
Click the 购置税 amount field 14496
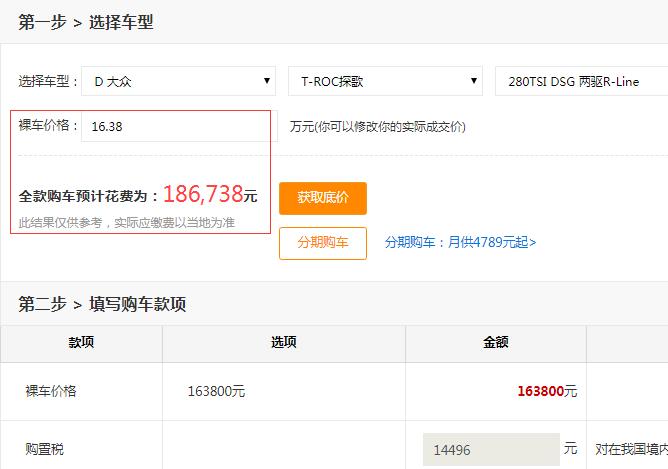pyautogui.click(x=491, y=449)
